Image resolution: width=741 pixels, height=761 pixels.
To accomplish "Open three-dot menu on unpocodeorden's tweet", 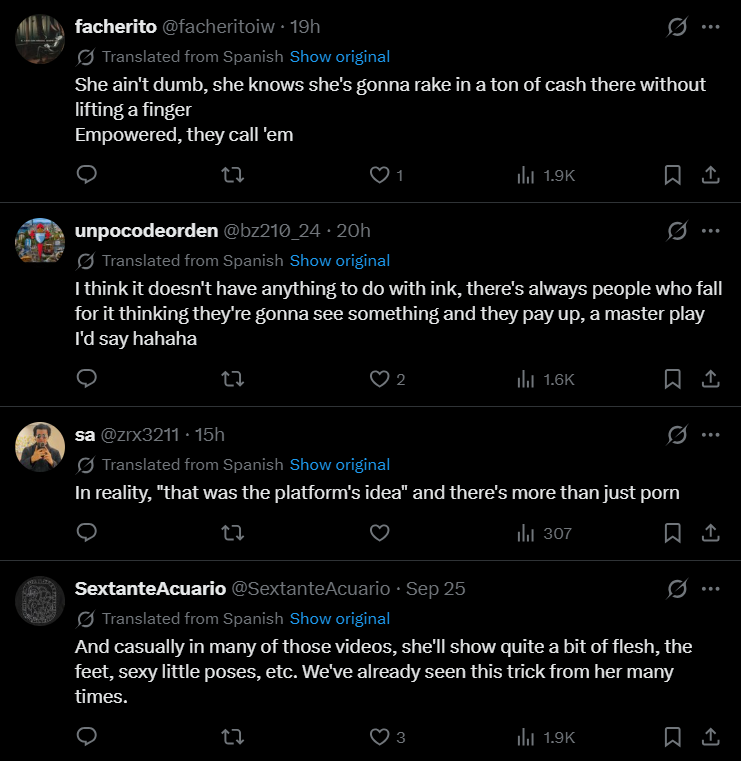I will coord(710,231).
